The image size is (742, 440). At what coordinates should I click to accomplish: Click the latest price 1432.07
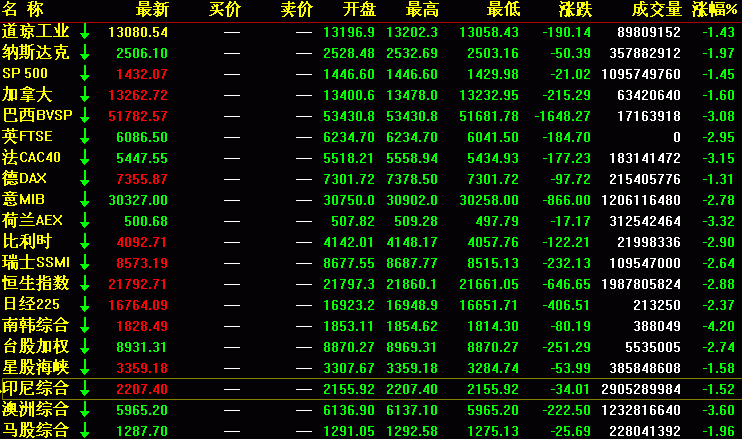[x=142, y=74]
